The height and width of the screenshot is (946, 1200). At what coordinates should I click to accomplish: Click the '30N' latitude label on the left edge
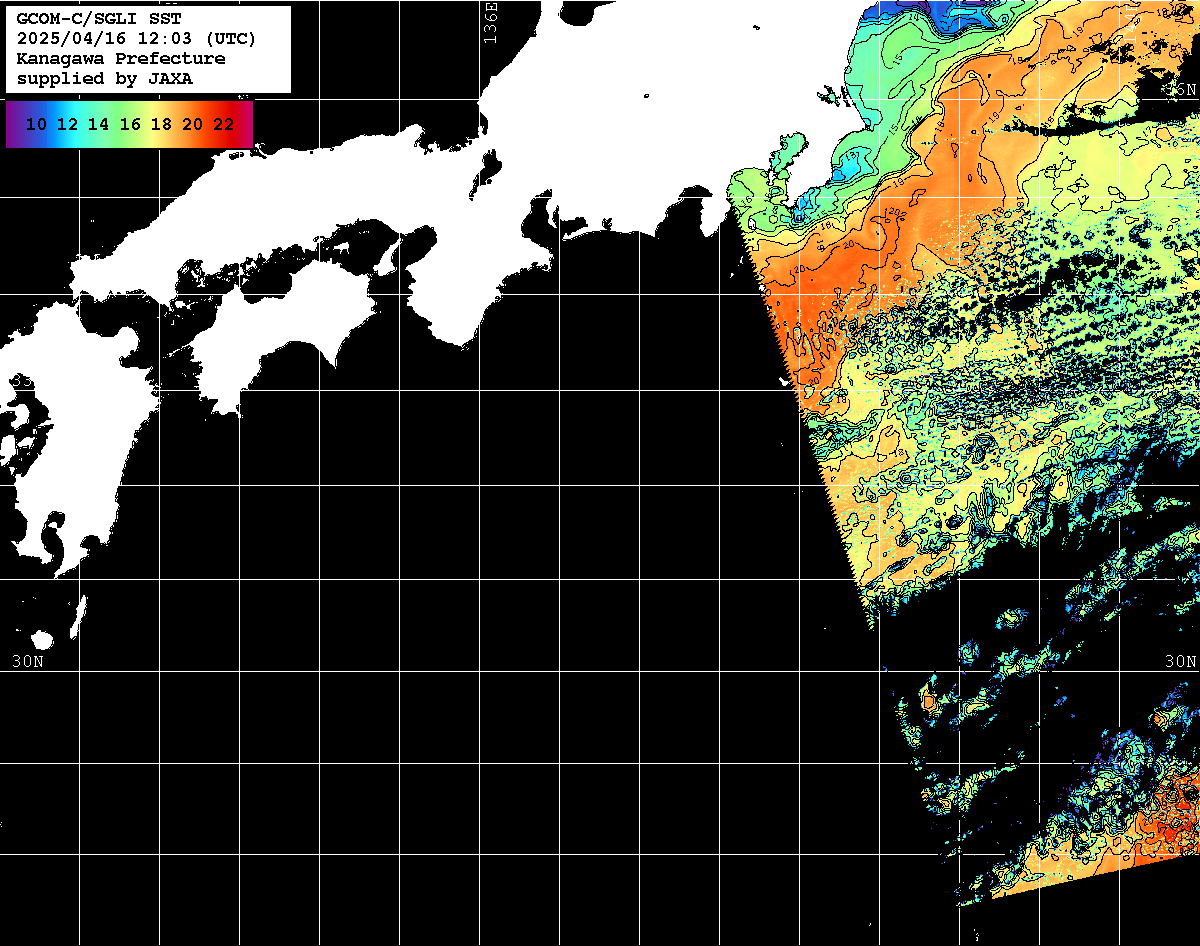click(x=28, y=661)
